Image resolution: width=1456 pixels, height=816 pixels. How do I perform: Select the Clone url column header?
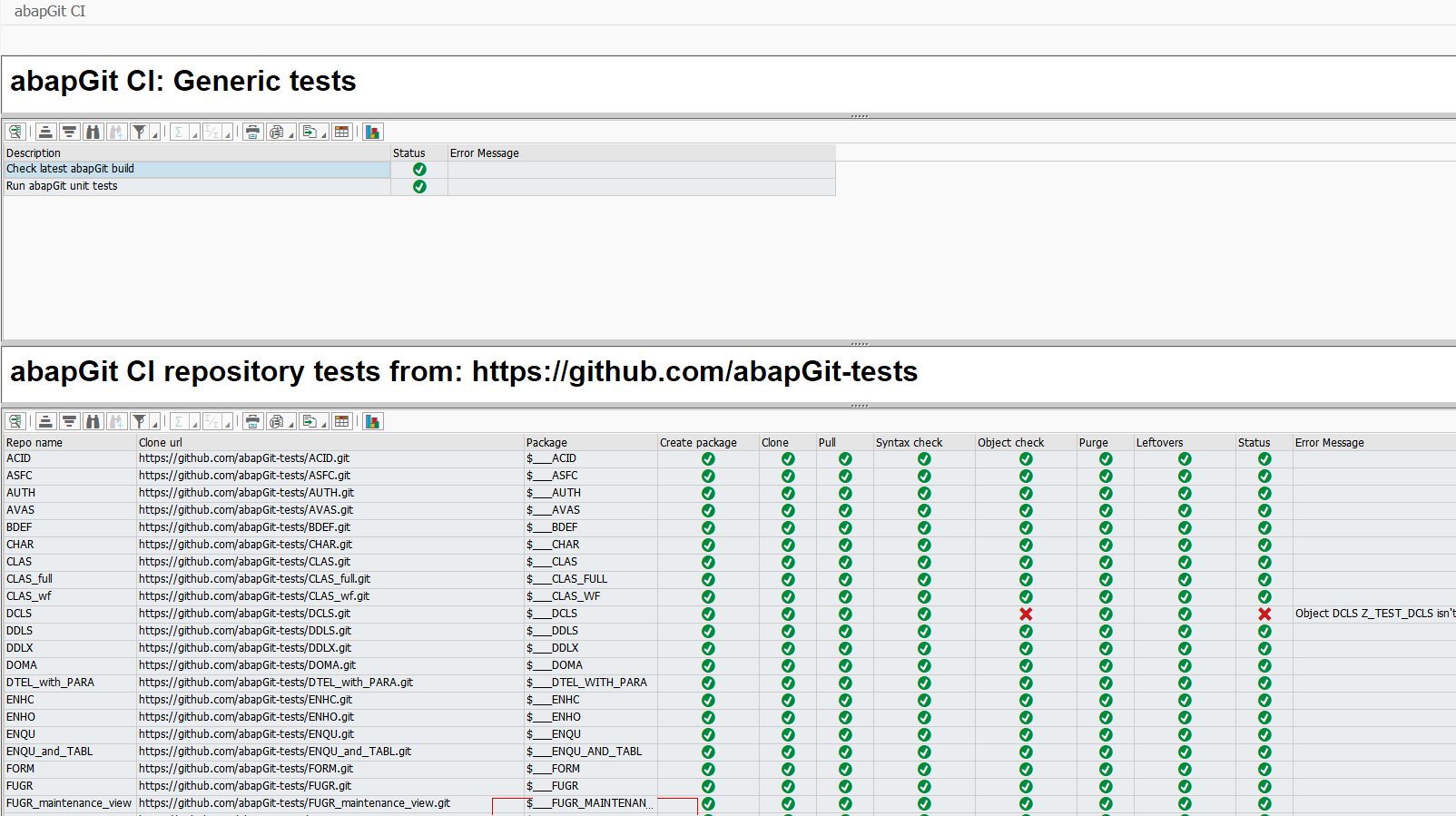coord(330,443)
